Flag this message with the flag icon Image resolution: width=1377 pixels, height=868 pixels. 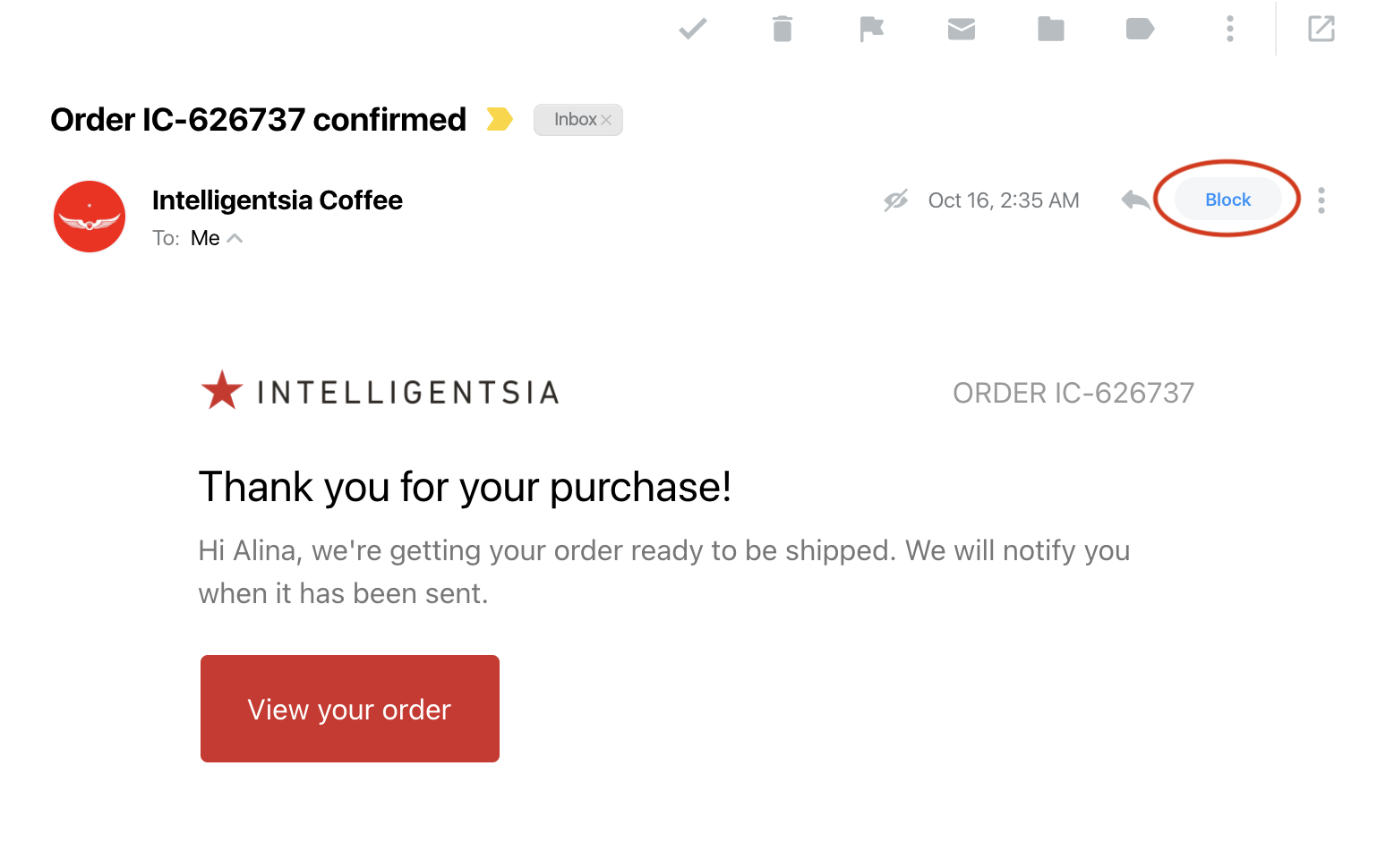point(871,30)
